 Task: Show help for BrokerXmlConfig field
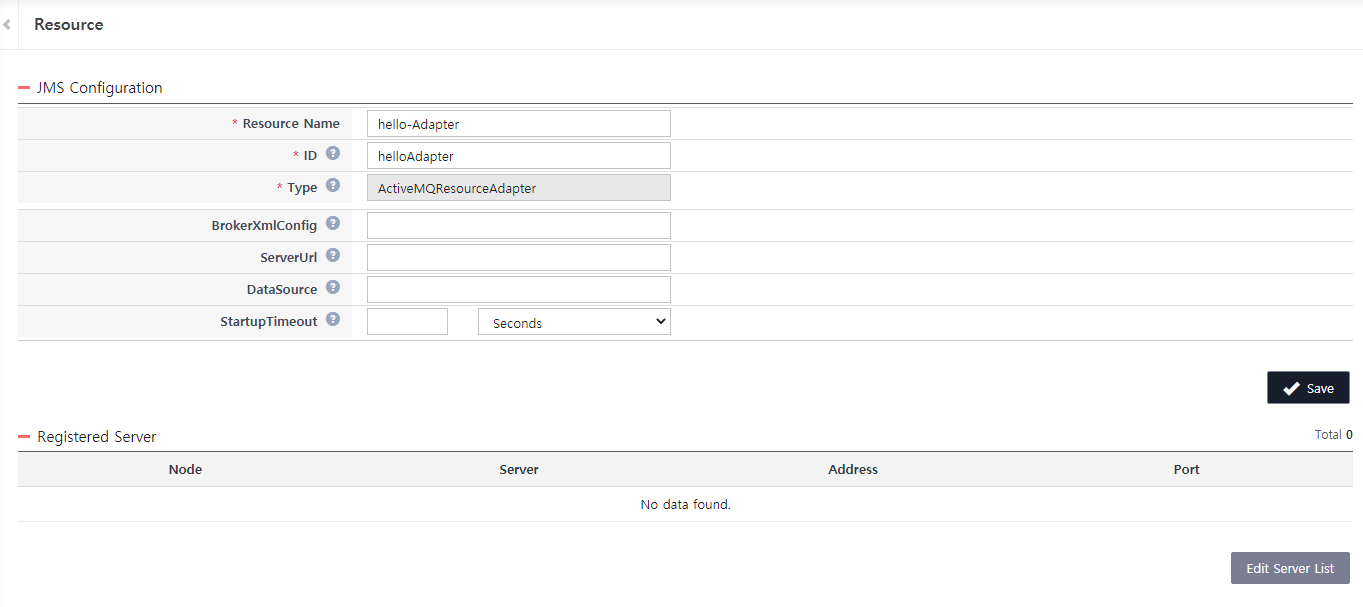tap(333, 224)
